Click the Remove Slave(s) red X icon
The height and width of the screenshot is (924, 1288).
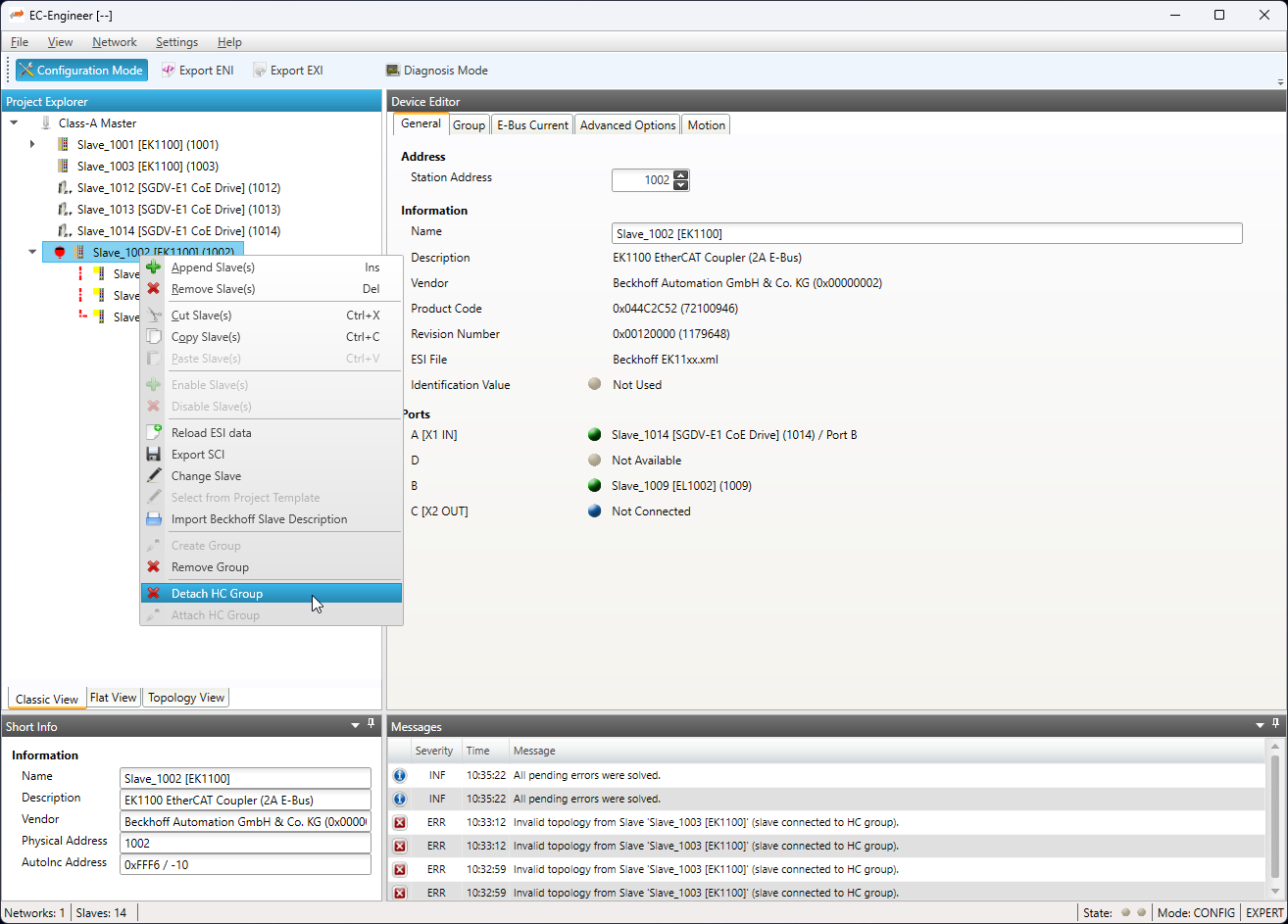[153, 289]
